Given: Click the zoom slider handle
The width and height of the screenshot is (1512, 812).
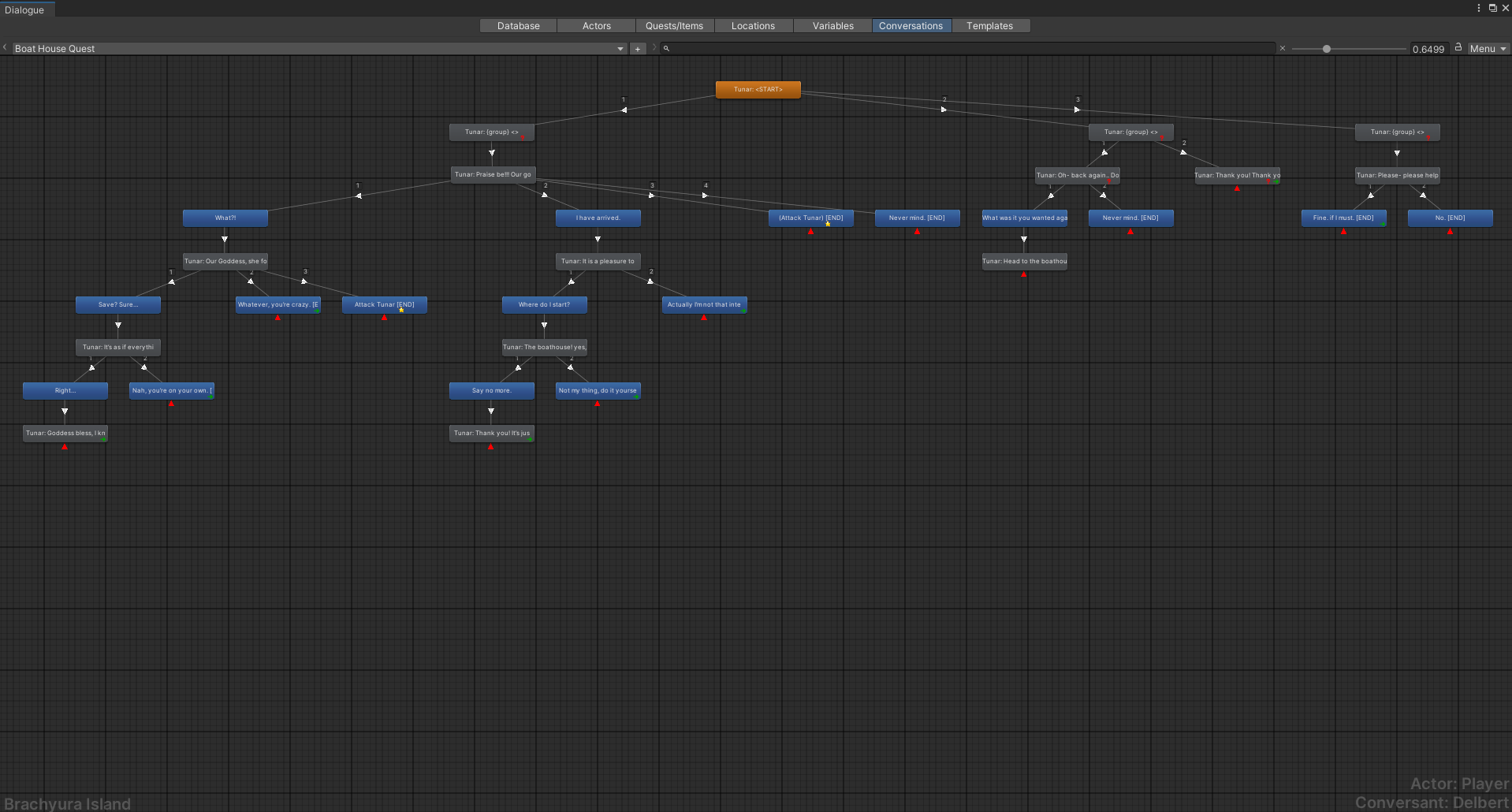Looking at the screenshot, I should point(1327,48).
